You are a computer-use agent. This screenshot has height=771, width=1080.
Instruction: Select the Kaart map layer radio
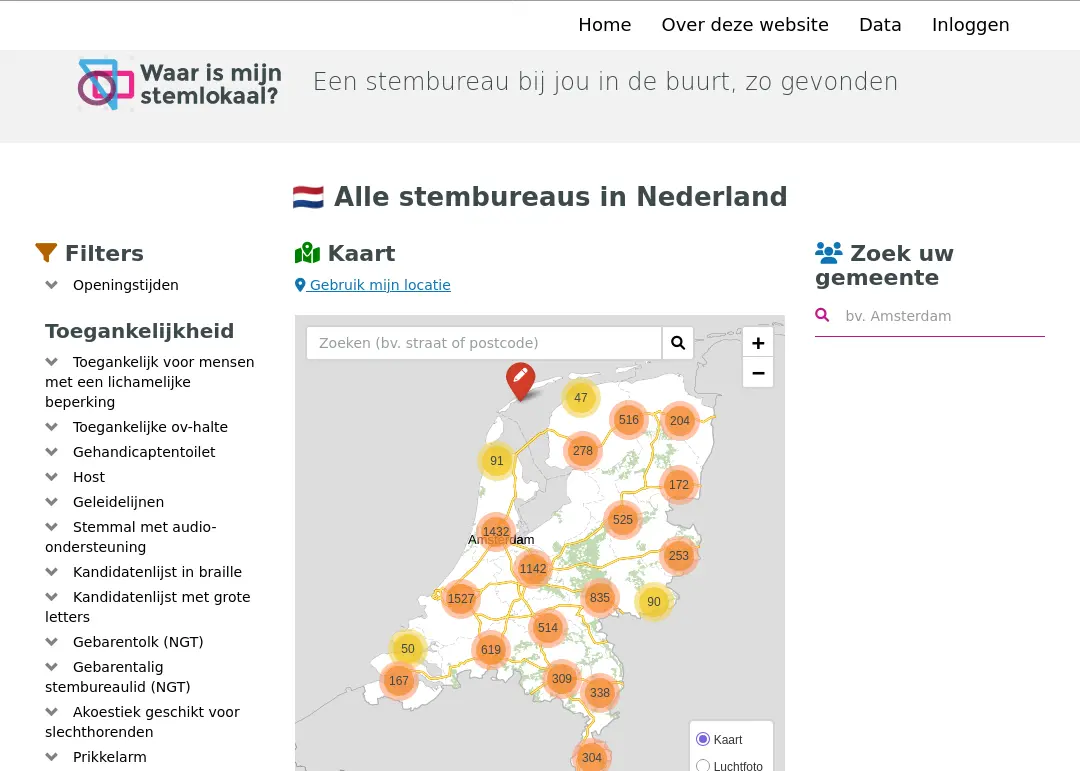click(703, 739)
